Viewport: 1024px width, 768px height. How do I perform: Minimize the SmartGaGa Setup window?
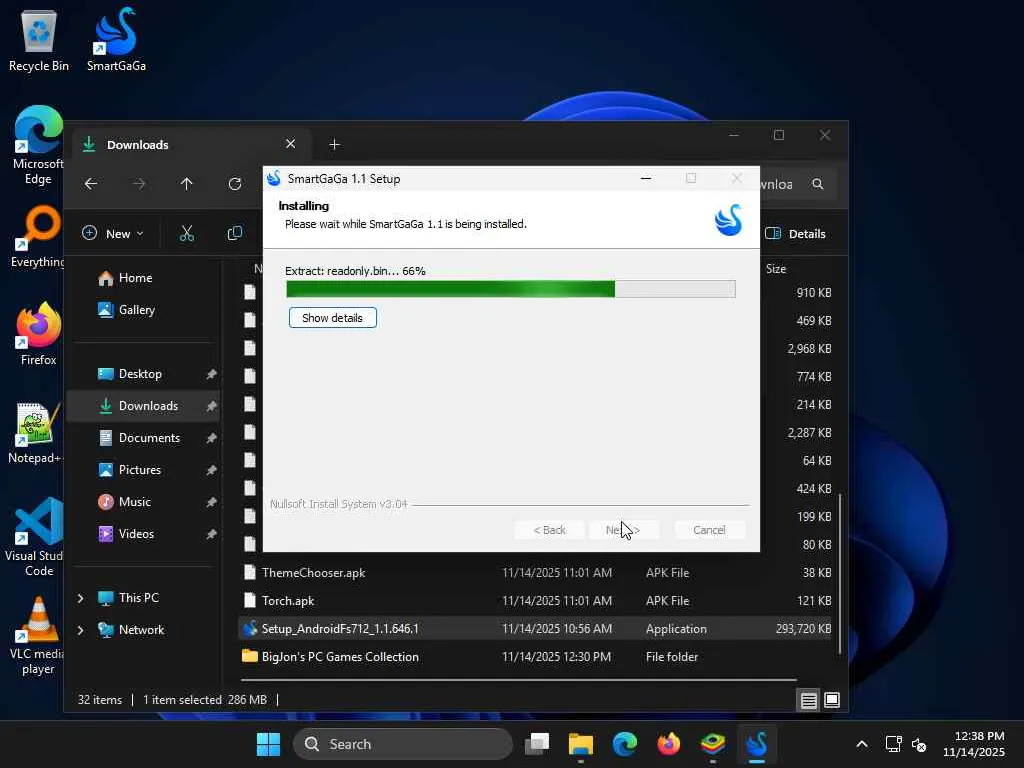tap(646, 178)
